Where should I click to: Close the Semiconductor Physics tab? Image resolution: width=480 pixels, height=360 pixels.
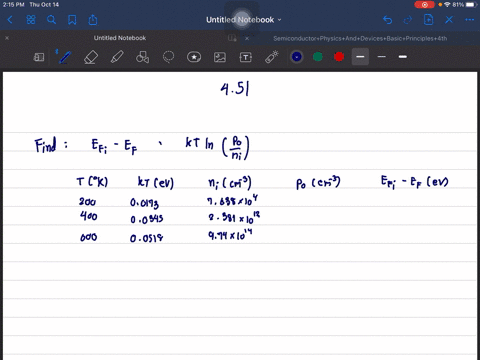[247, 38]
